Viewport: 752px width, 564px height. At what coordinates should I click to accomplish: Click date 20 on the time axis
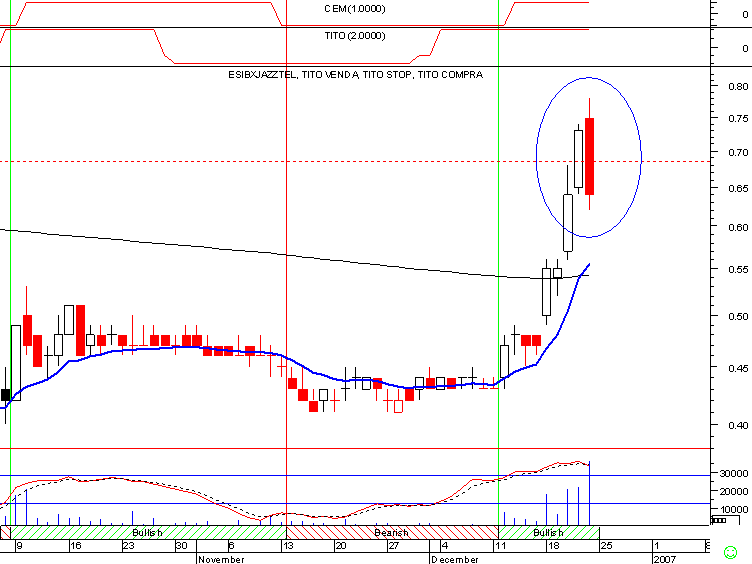click(x=341, y=545)
